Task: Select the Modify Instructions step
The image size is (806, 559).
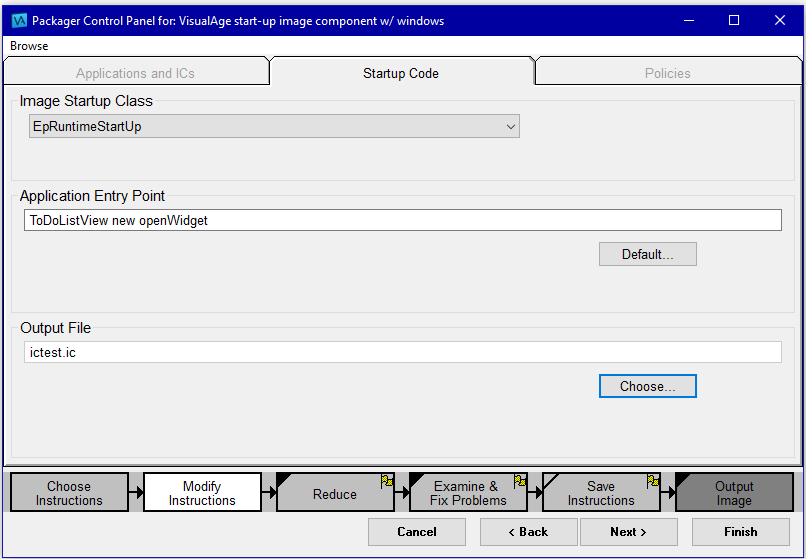Action: pyautogui.click(x=202, y=493)
